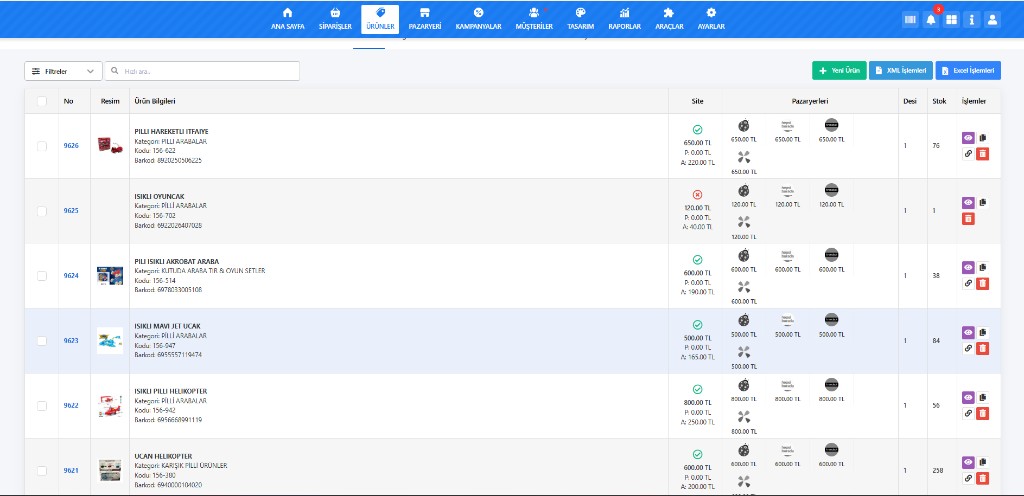Open the SİPARİŞLER menu
The image size is (1024, 496).
coord(336,20)
